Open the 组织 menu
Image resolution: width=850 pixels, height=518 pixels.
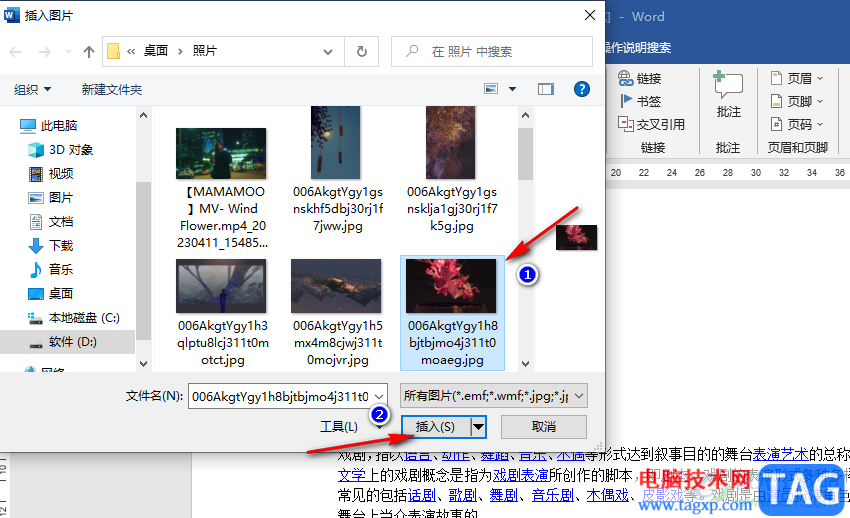(x=32, y=89)
